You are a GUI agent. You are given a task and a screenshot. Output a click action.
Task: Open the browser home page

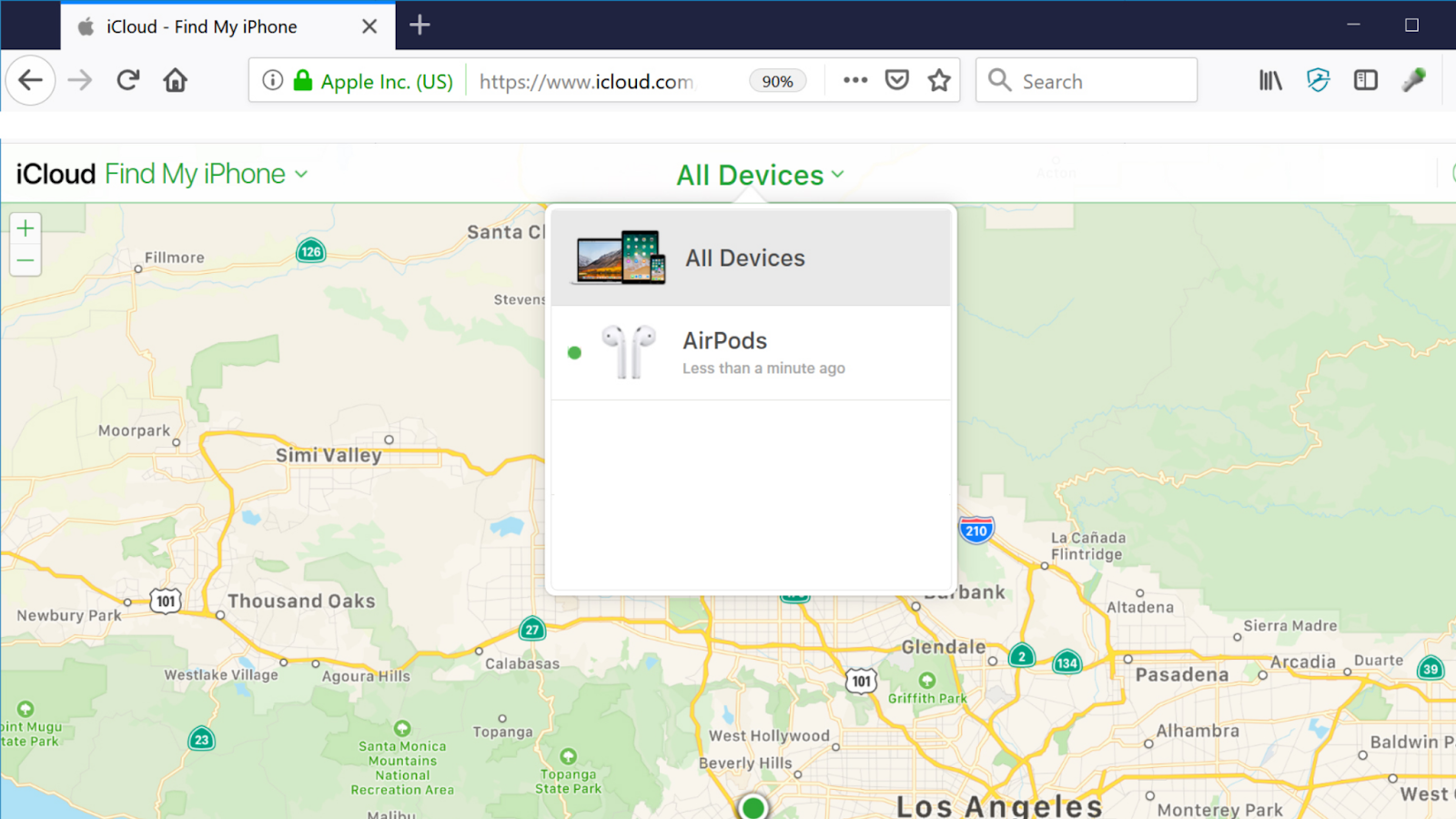(x=176, y=80)
